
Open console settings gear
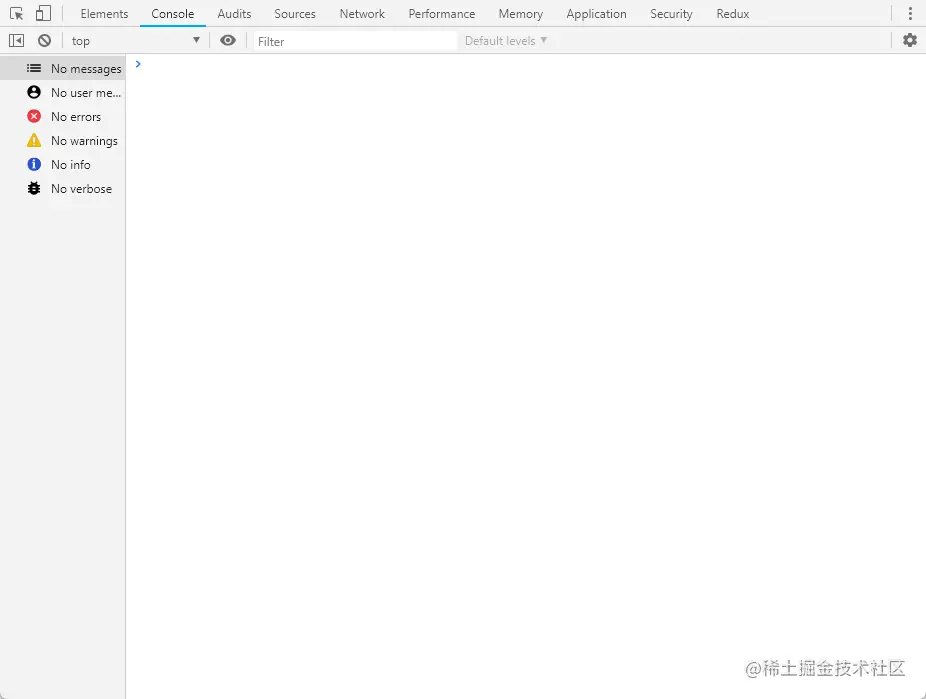pyautogui.click(x=910, y=40)
